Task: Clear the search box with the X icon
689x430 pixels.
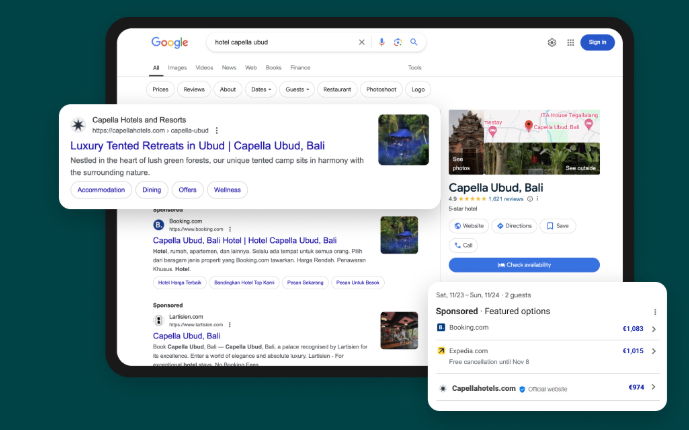Action: (362, 42)
